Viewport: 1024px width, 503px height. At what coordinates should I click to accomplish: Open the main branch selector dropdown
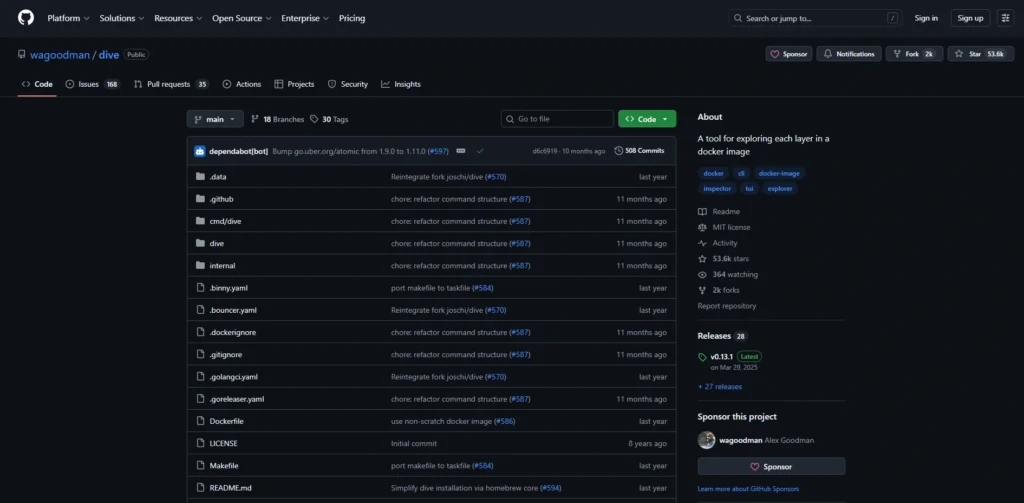[x=215, y=119]
